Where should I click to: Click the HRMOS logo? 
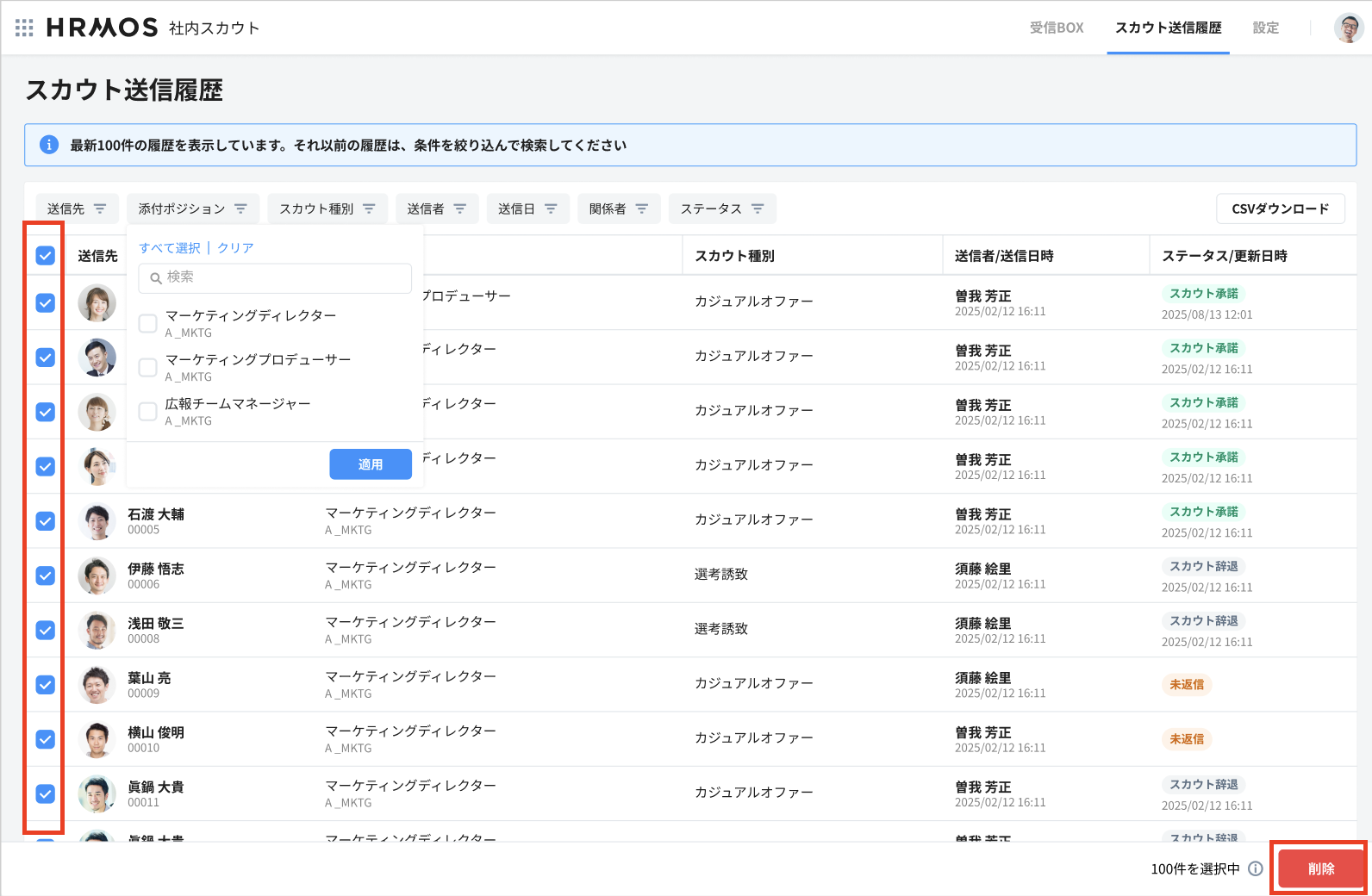tap(103, 28)
